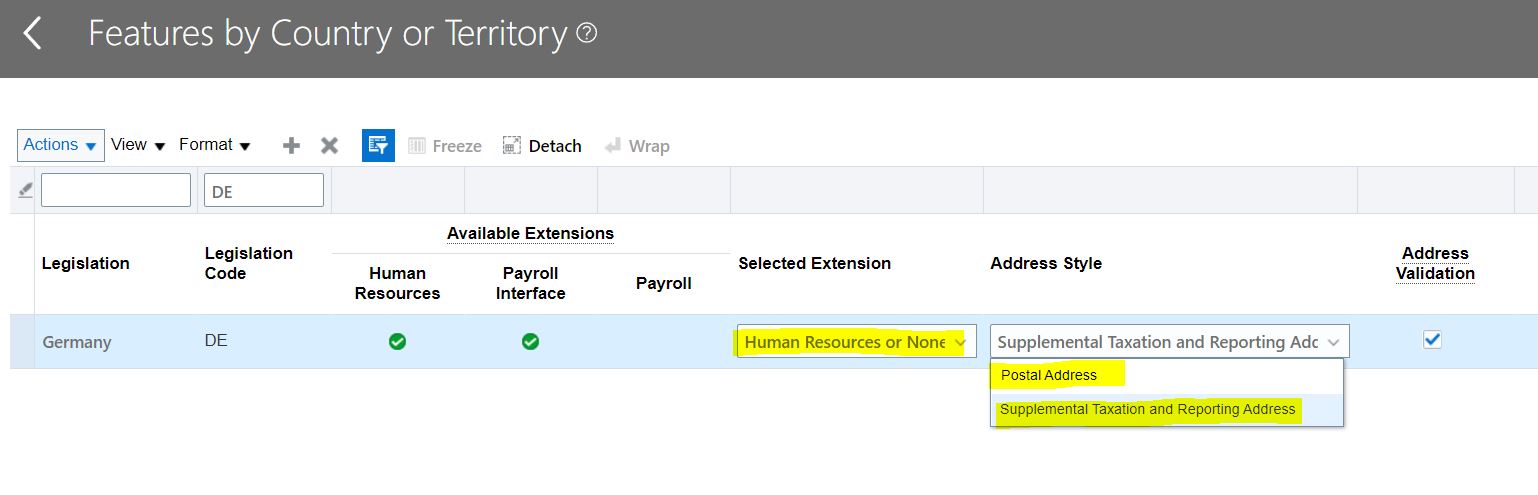This screenshot has width=1538, height=495.
Task: Click Germany's Human Resources green check icon
Action: [397, 342]
